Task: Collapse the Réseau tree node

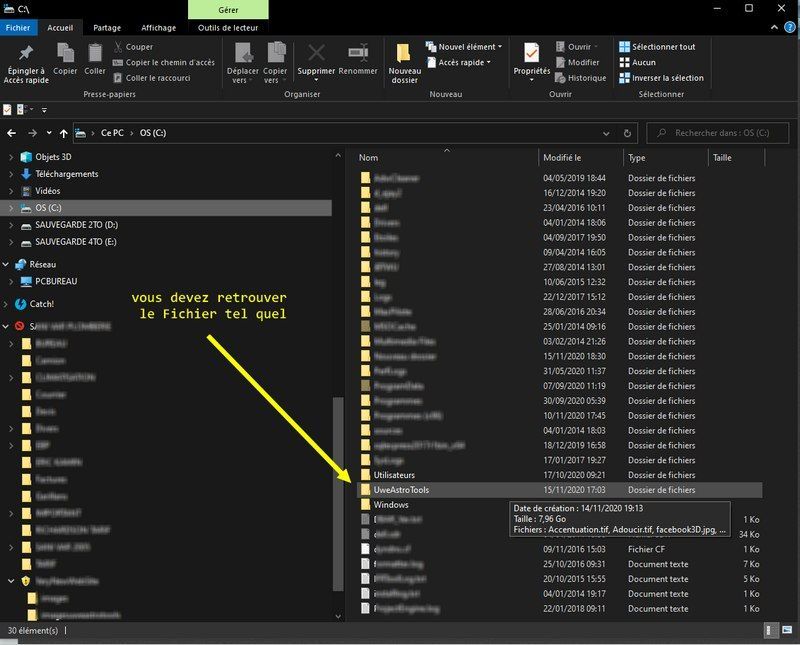Action: point(6,264)
